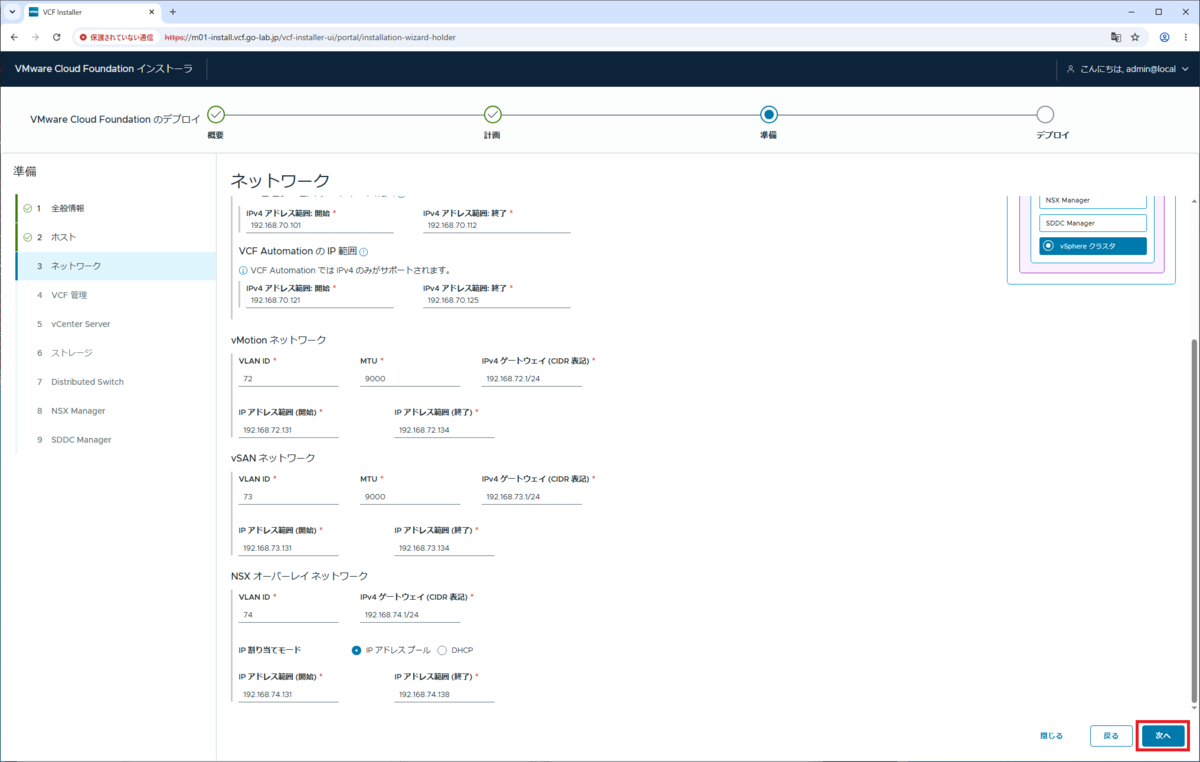Click the vSAN VLAN ID field showing 73
The image size is (1200, 762).
click(289, 497)
